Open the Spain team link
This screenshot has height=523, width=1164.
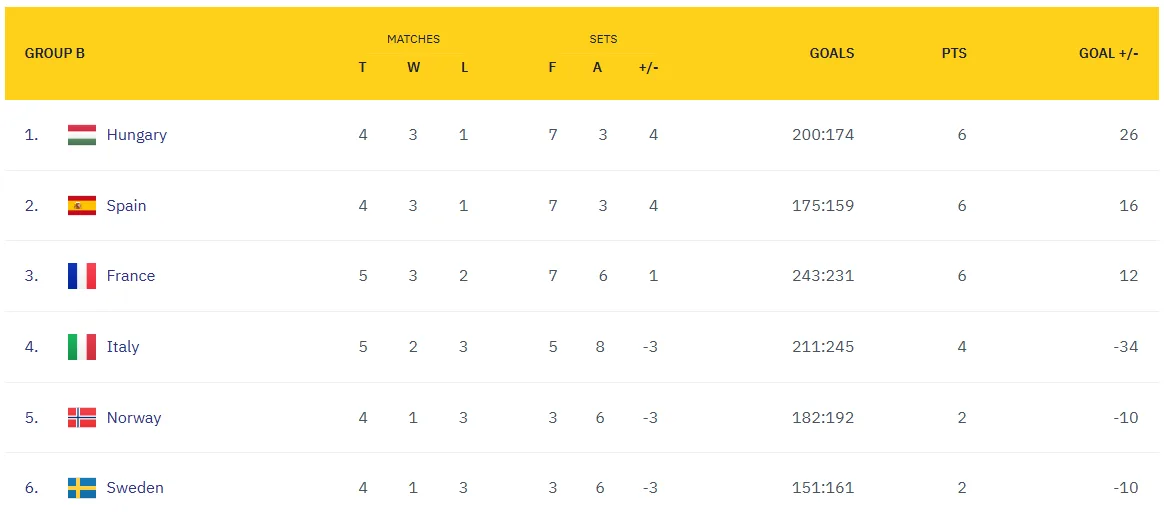127,206
